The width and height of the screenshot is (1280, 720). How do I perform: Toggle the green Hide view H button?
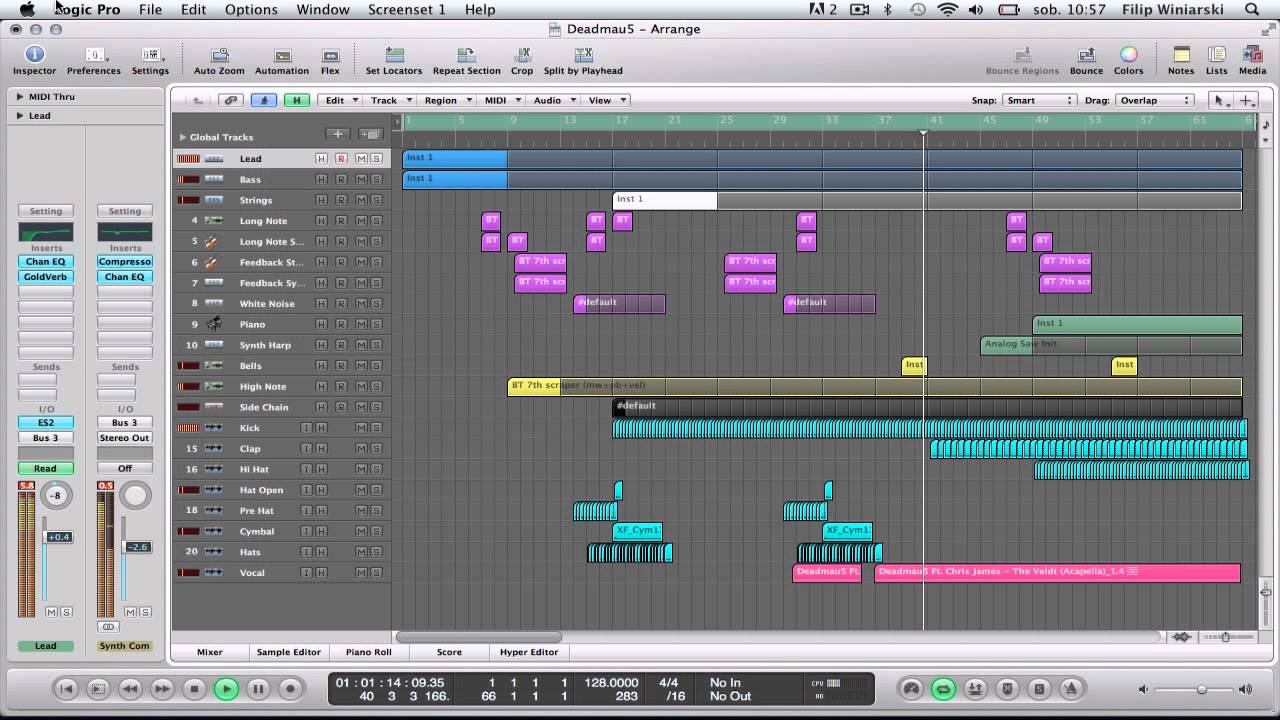[x=296, y=100]
